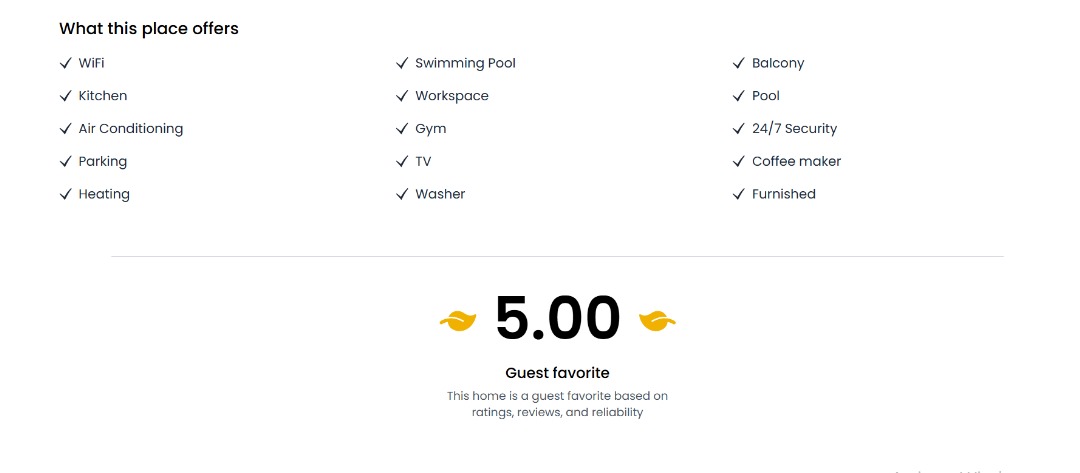Click the Furnished amenity label
Image resolution: width=1080 pixels, height=473 pixels.
(783, 194)
